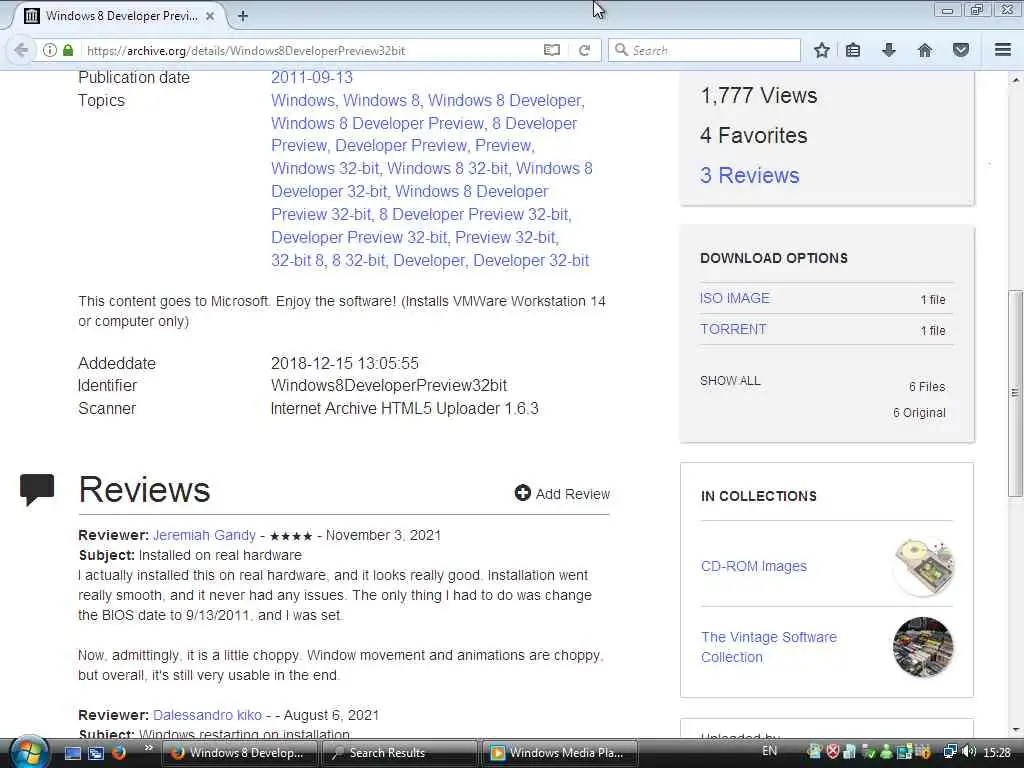
Task: Click SHOW ALL download options
Action: pyautogui.click(x=730, y=381)
